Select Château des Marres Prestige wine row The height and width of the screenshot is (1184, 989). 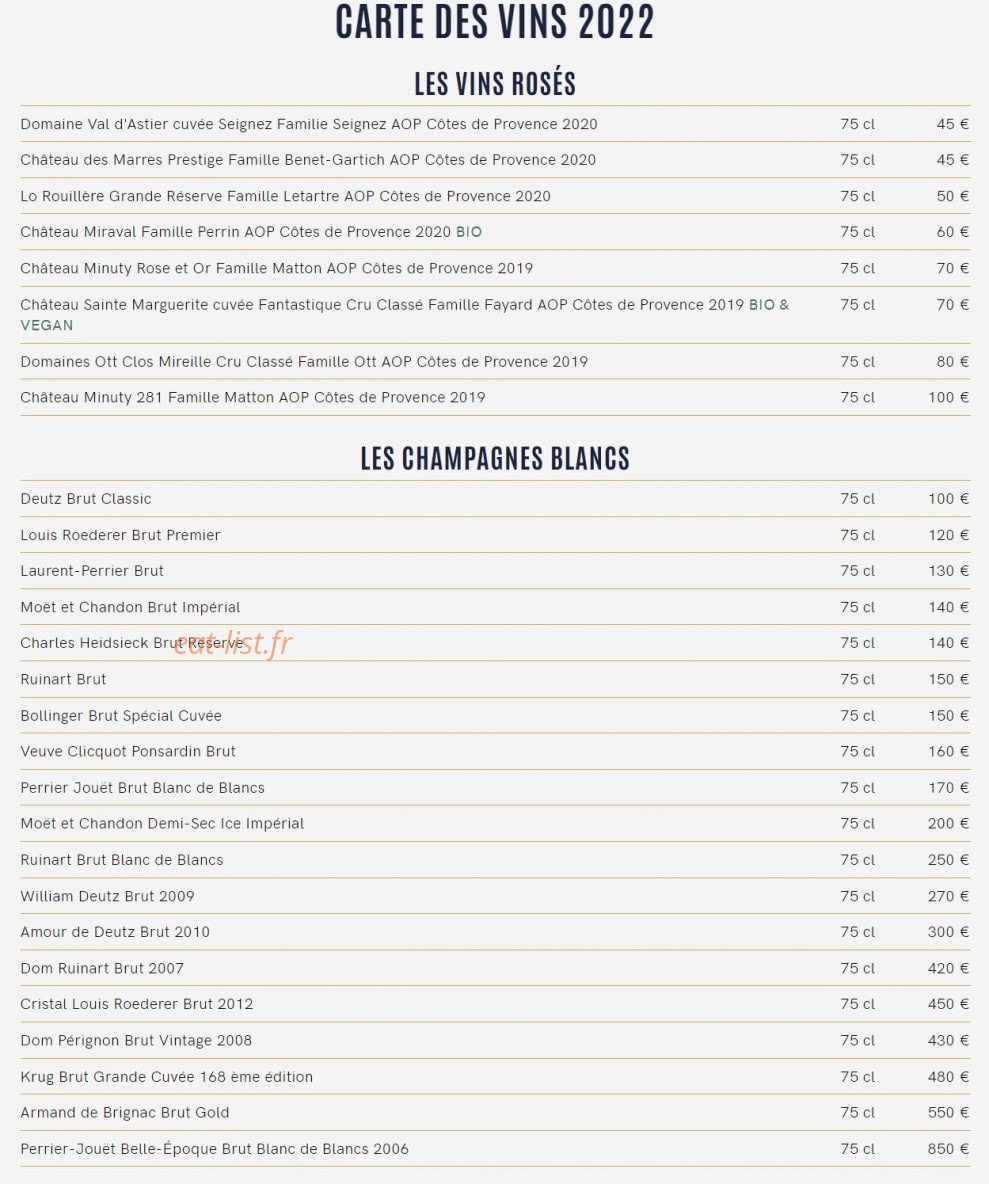pos(495,160)
